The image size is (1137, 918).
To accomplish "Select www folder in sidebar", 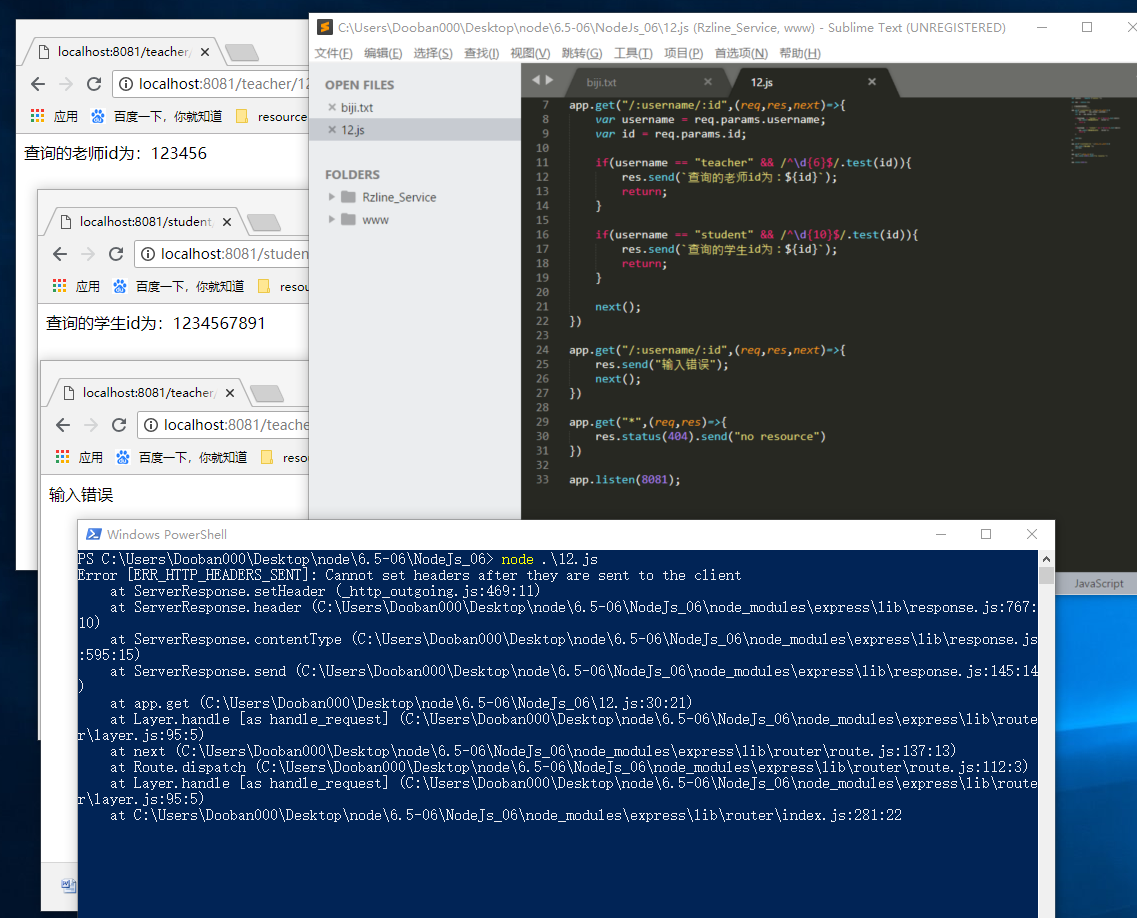I will click(x=376, y=220).
